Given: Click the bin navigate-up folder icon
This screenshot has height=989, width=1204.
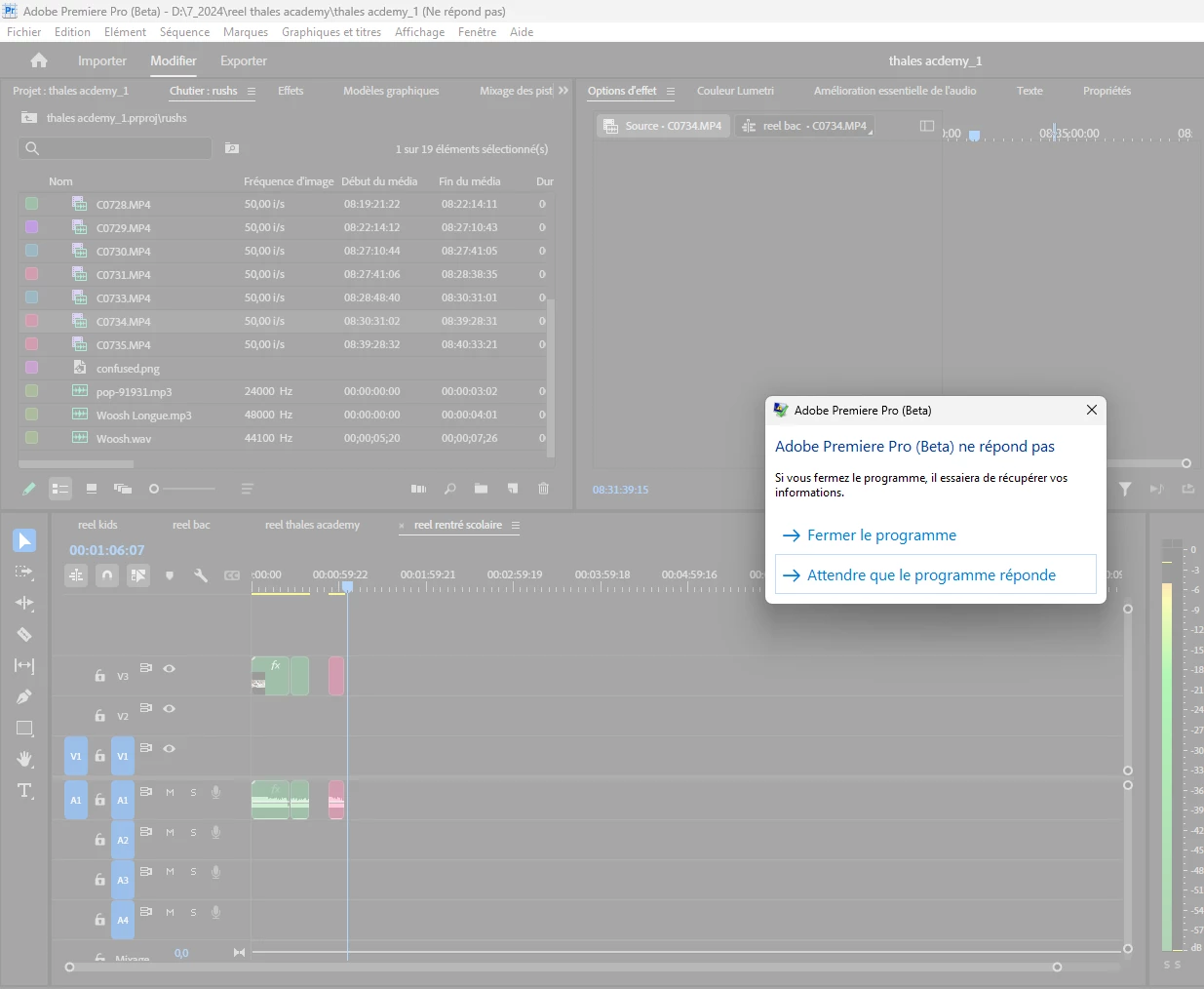Looking at the screenshot, I should [29, 118].
